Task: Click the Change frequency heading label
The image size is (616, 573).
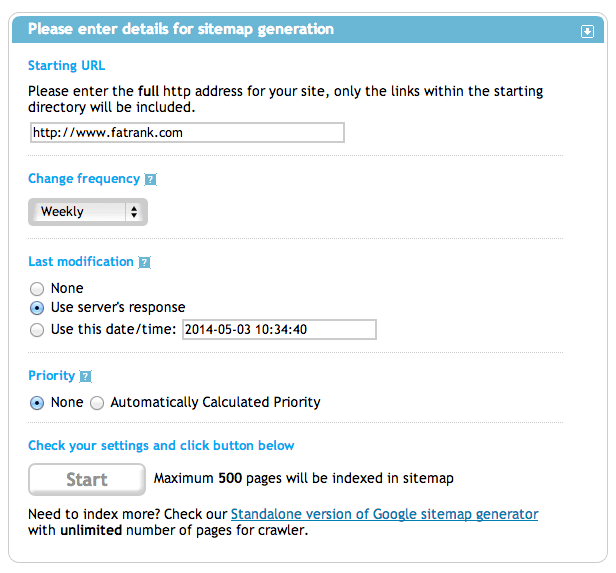Action: tap(84, 179)
